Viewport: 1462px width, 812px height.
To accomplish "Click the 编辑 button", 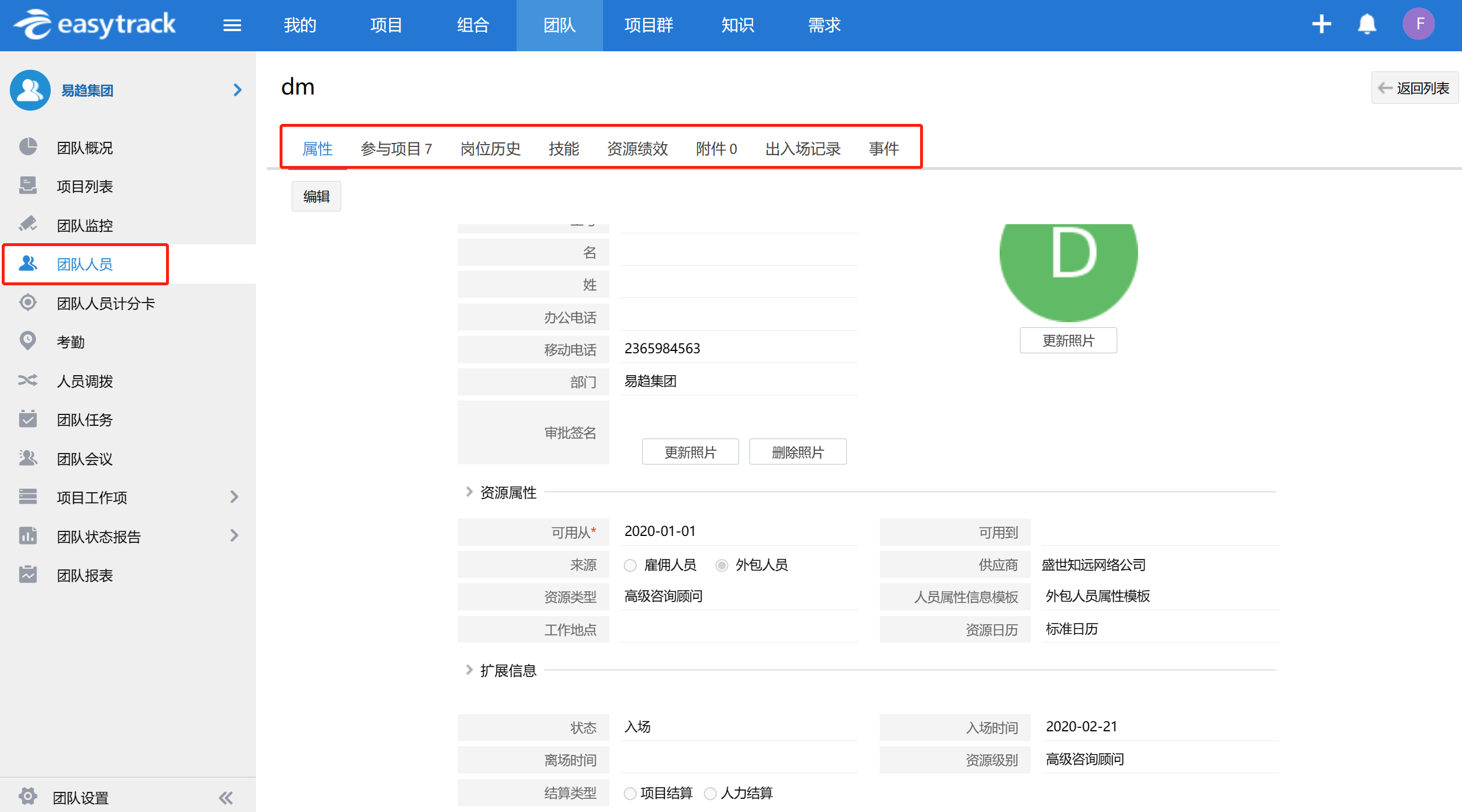I will (x=316, y=197).
